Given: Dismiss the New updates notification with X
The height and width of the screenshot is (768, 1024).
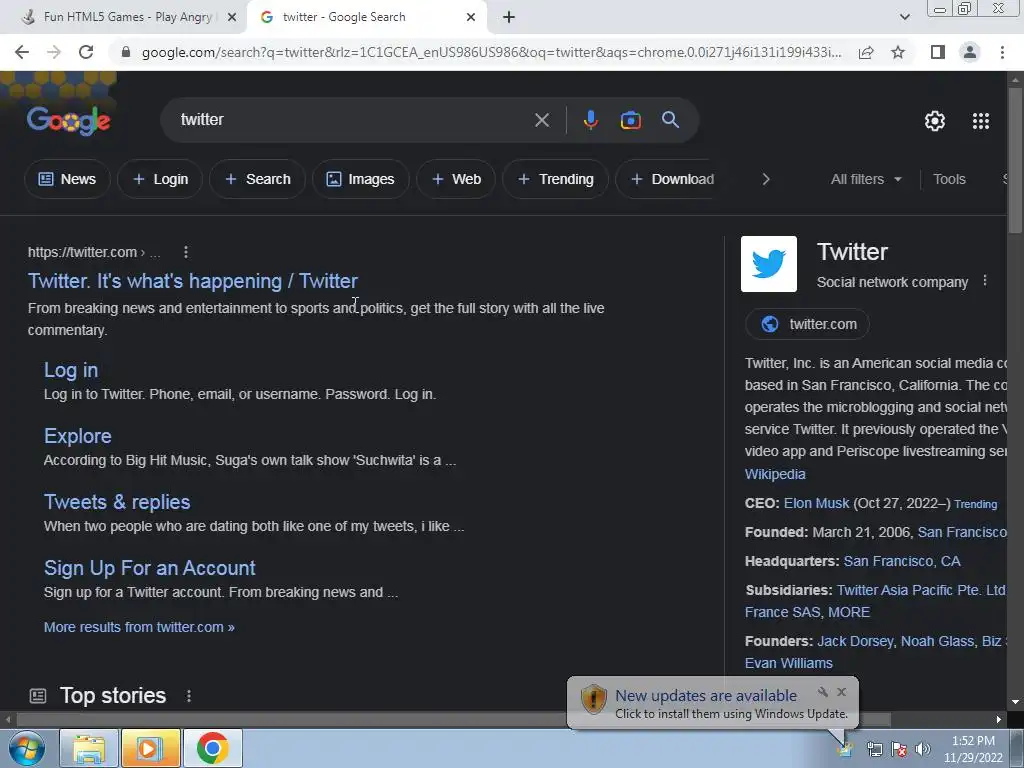Looking at the screenshot, I should (841, 692).
